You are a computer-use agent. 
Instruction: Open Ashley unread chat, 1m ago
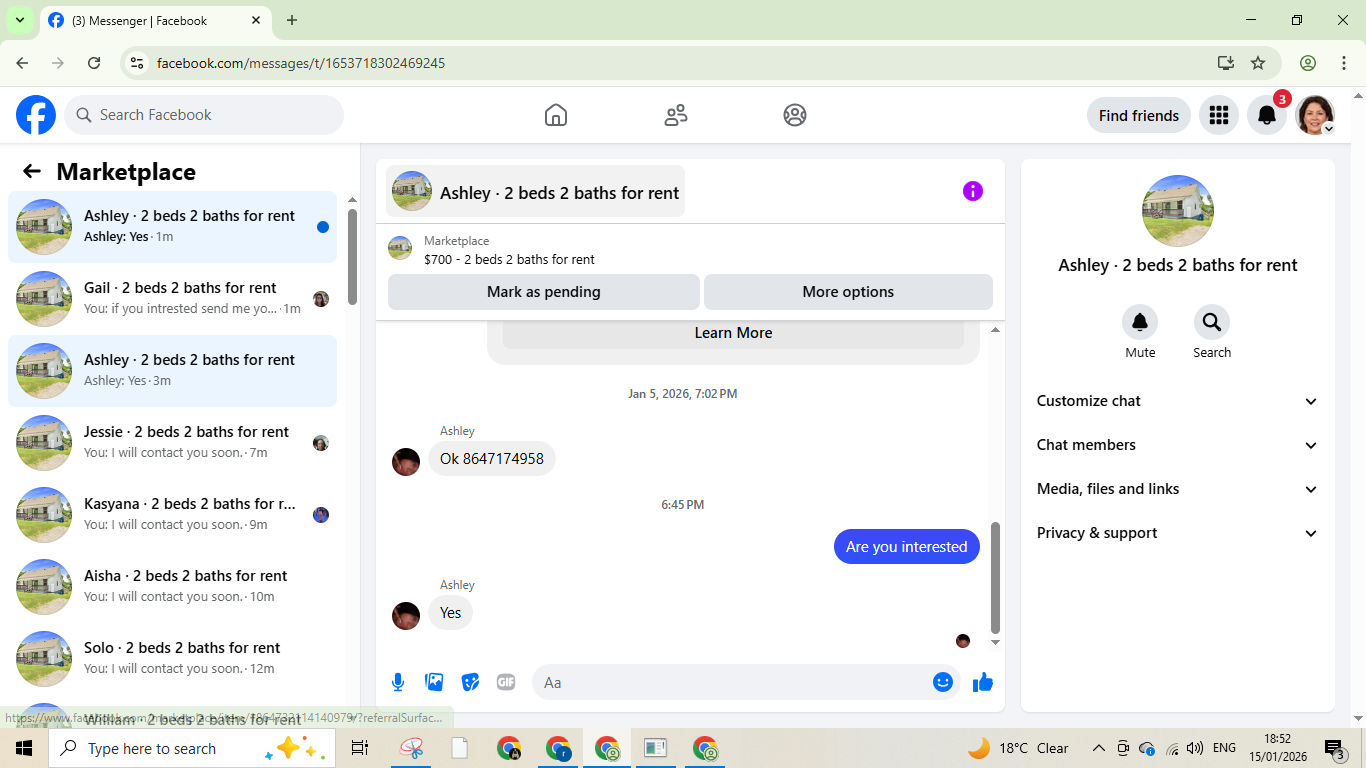(172, 227)
